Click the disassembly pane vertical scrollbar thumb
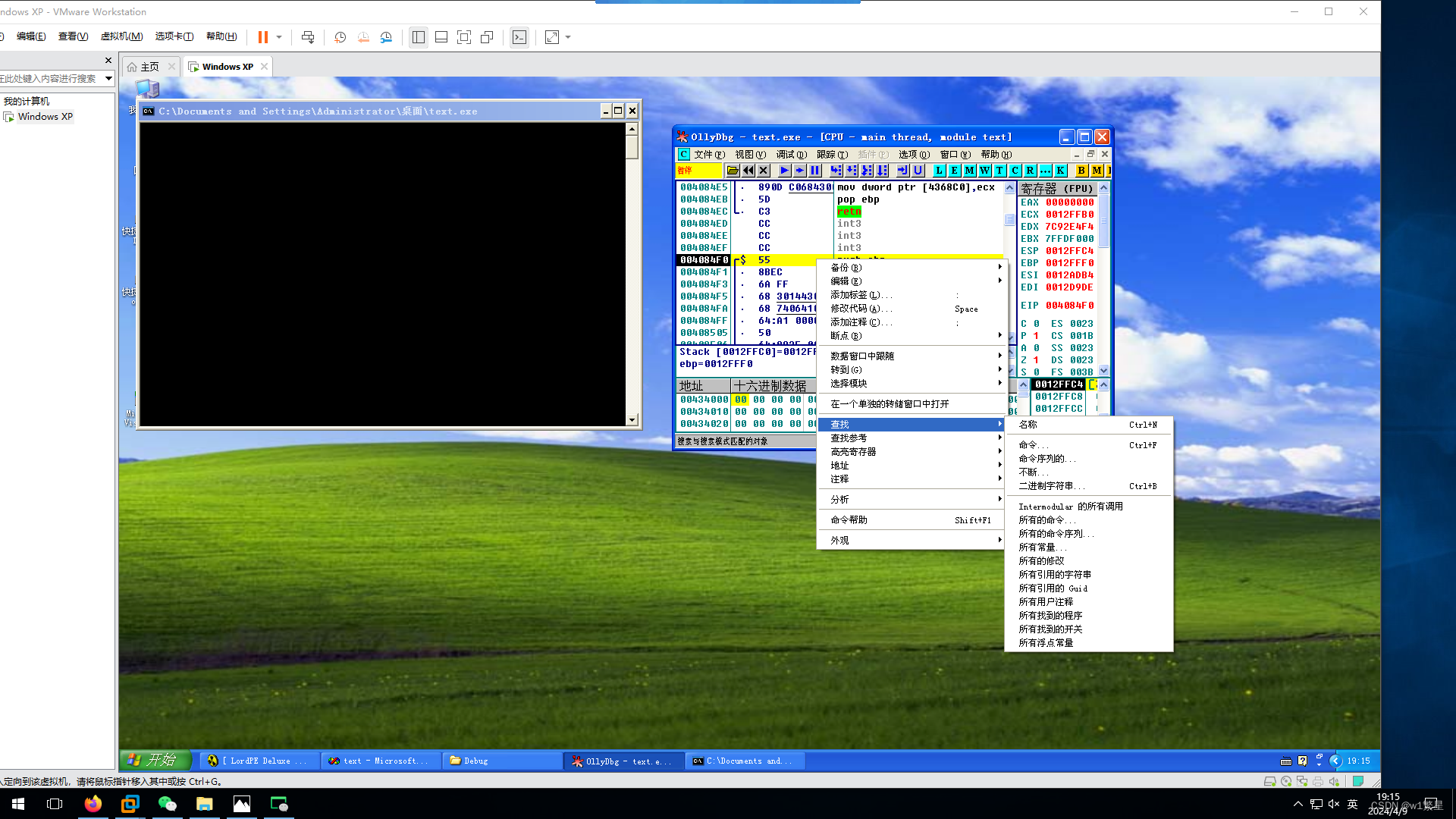The image size is (1456, 819). tap(1009, 220)
